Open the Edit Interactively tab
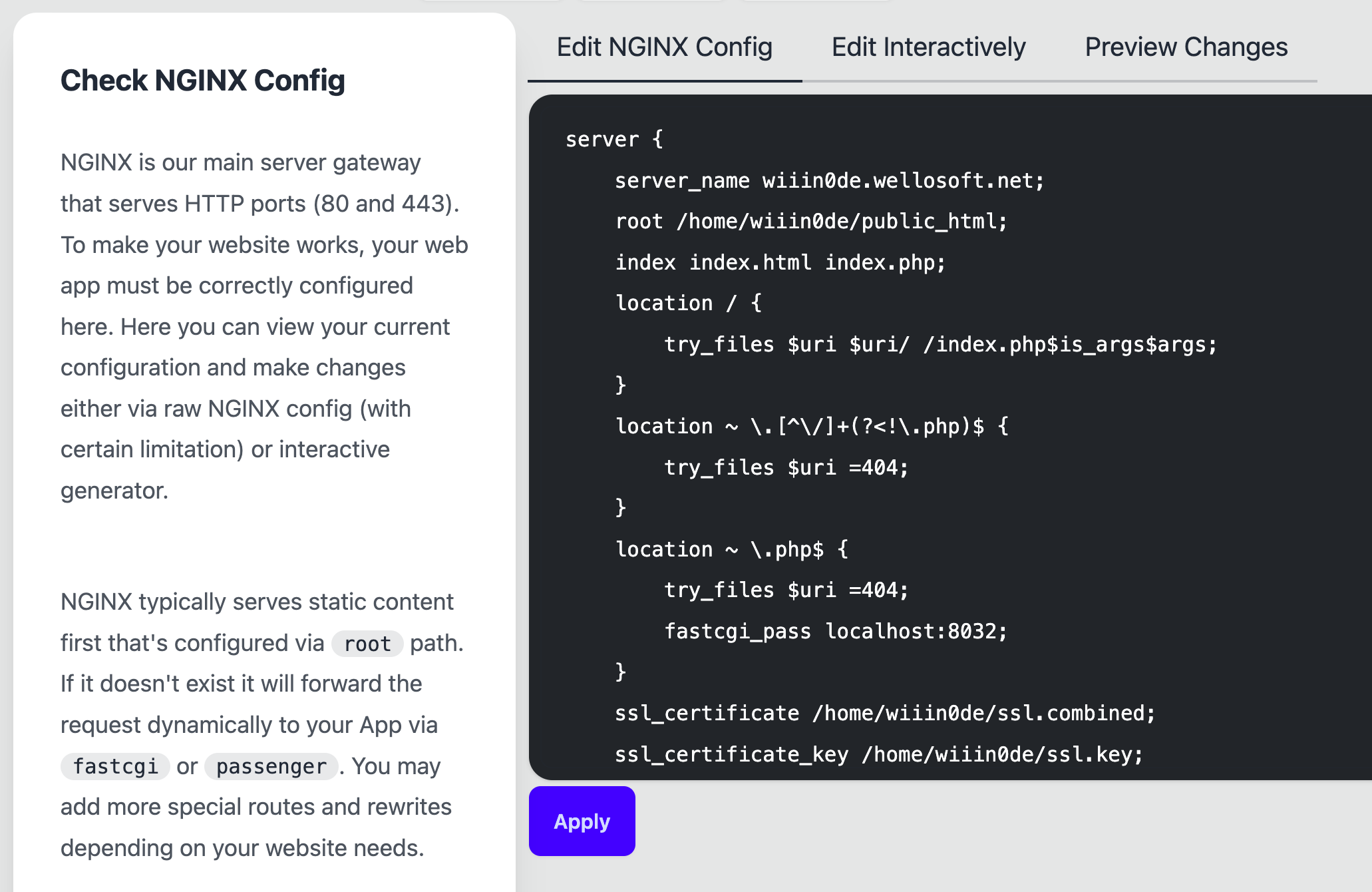This screenshot has height=892, width=1372. tap(928, 47)
